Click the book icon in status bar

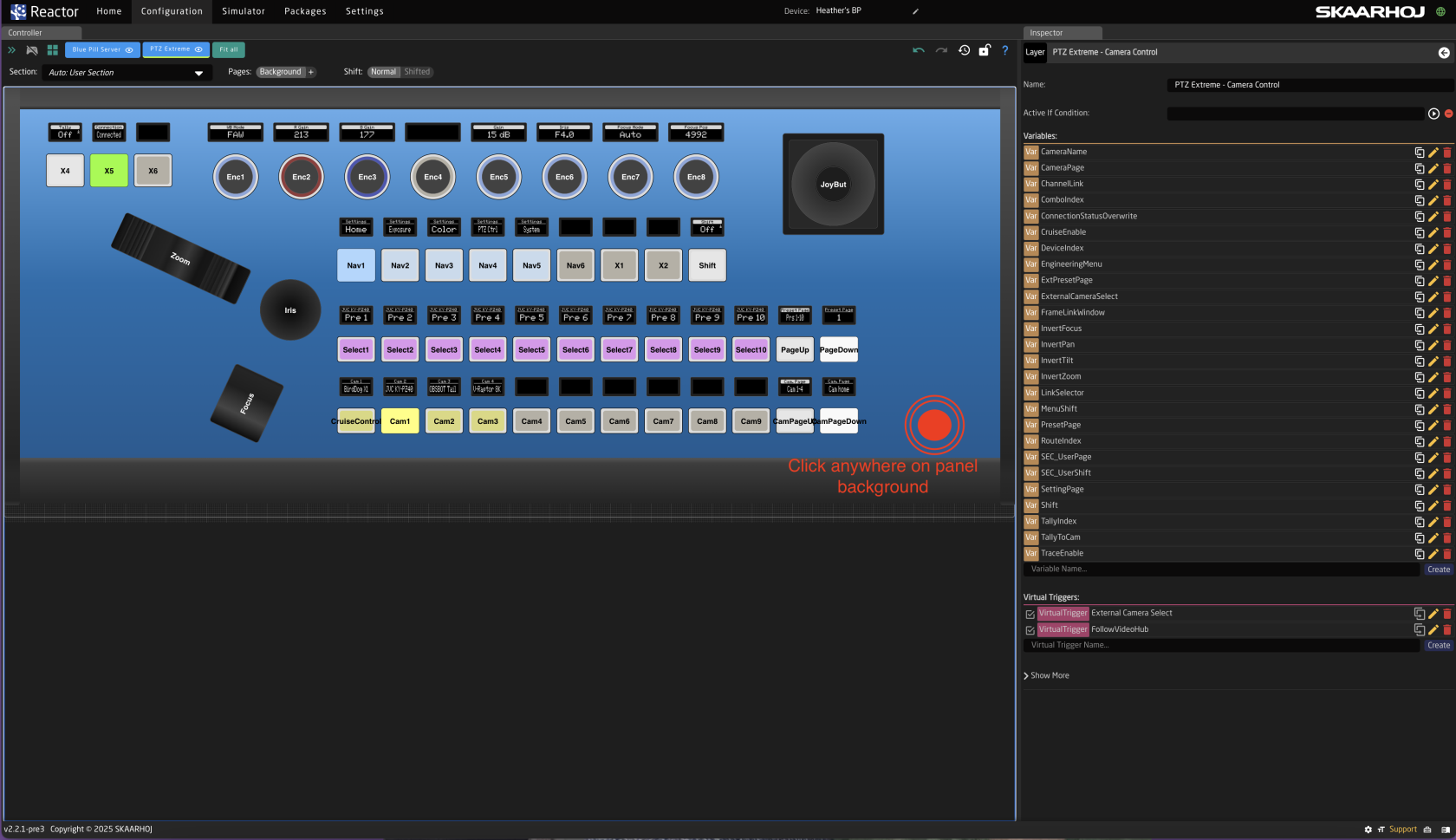(x=1445, y=830)
